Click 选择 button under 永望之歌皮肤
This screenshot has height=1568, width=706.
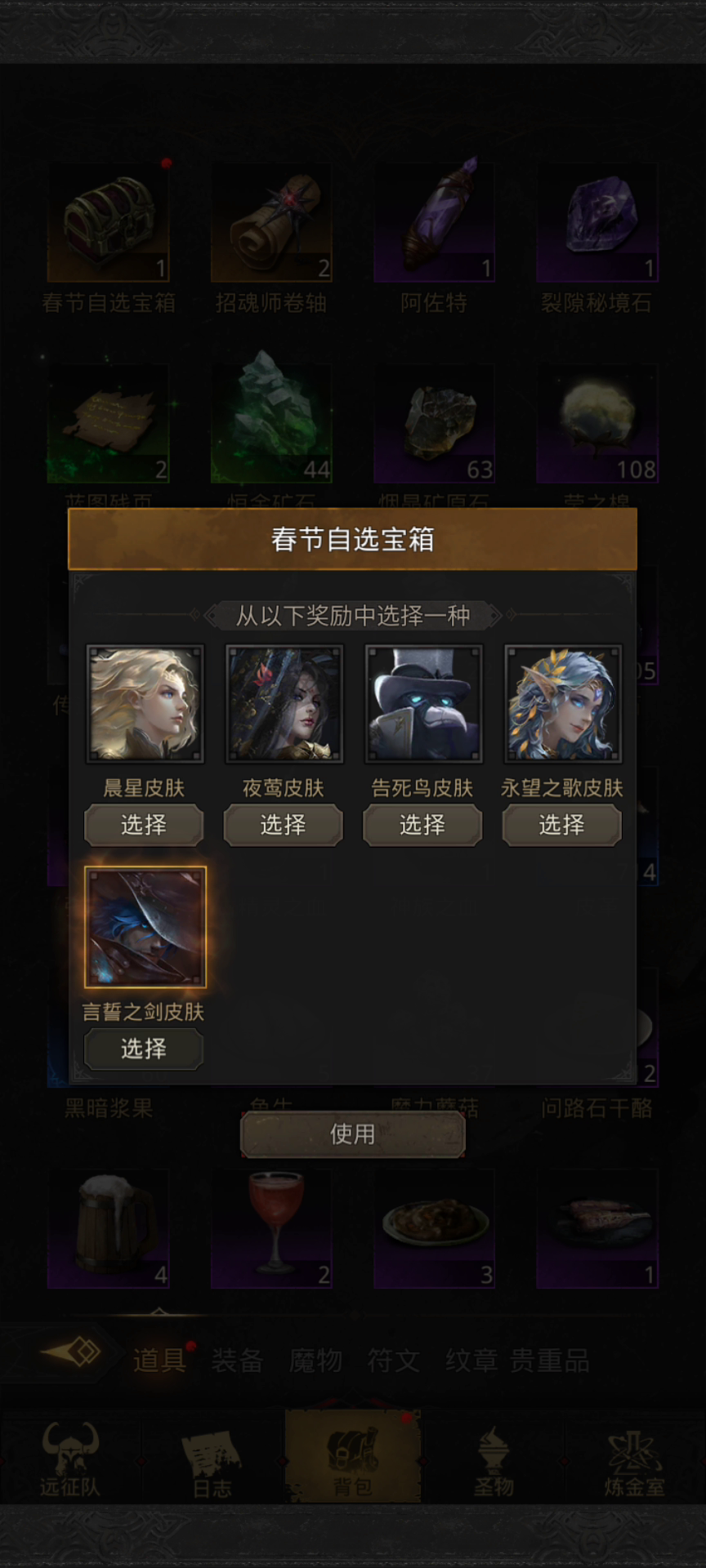coord(562,825)
